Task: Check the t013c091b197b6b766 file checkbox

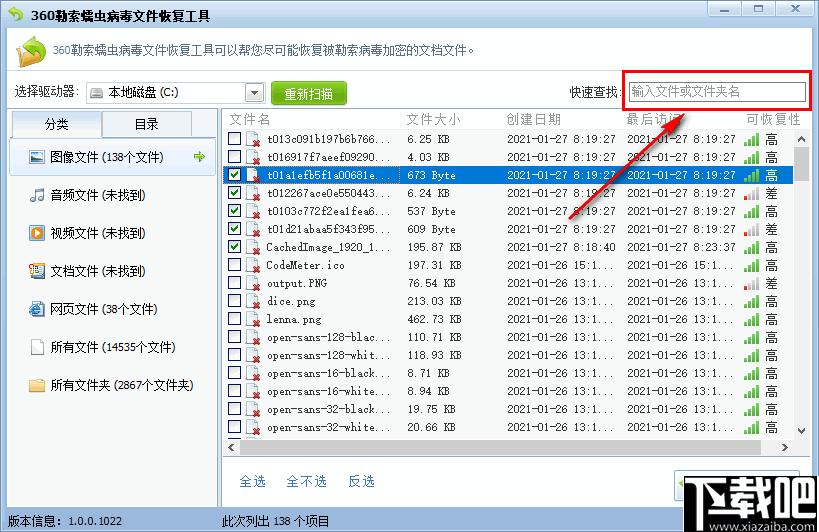Action: pyautogui.click(x=235, y=138)
